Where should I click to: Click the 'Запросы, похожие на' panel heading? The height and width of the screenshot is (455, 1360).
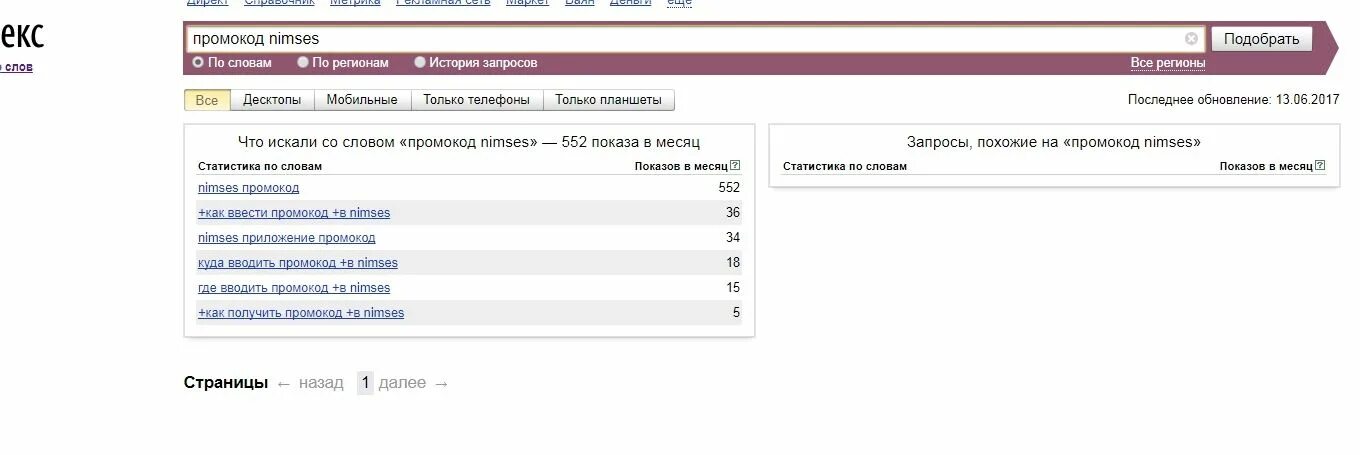click(x=1054, y=142)
